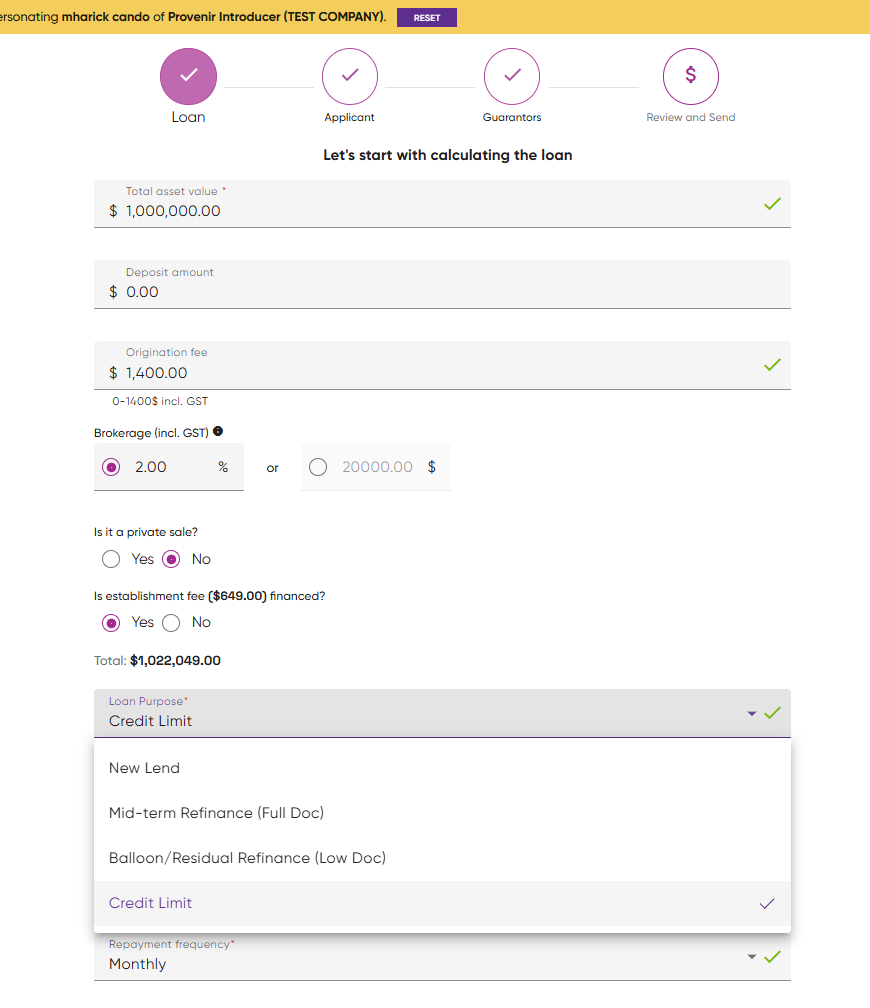Focus the Deposit amount field

pos(442,284)
